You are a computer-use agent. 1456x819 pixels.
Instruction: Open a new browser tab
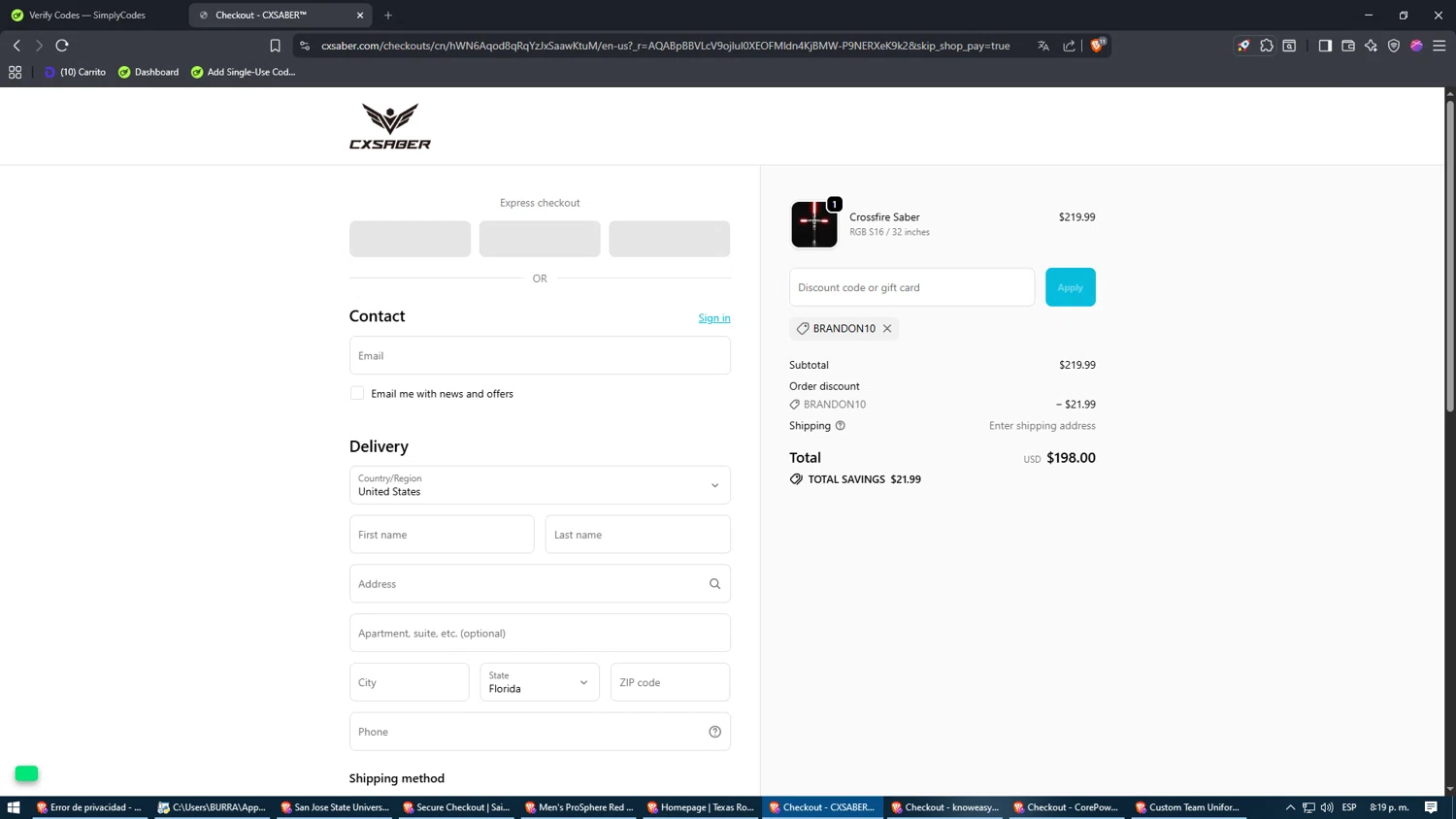coord(388,16)
